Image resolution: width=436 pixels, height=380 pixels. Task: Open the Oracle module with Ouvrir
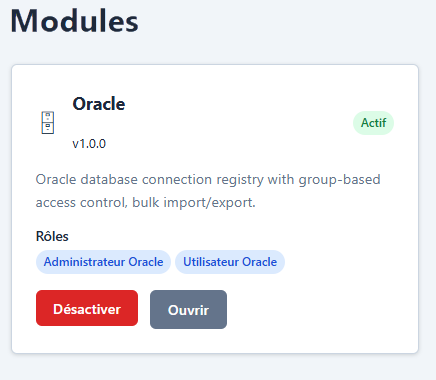188,309
